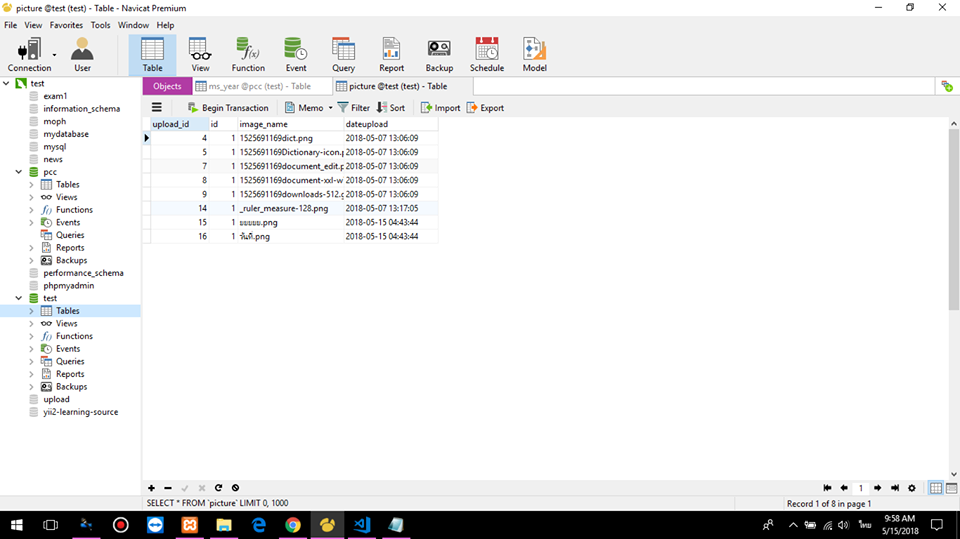This screenshot has width=960, height=539.
Task: Switch to form view in status bar
Action: click(950, 488)
